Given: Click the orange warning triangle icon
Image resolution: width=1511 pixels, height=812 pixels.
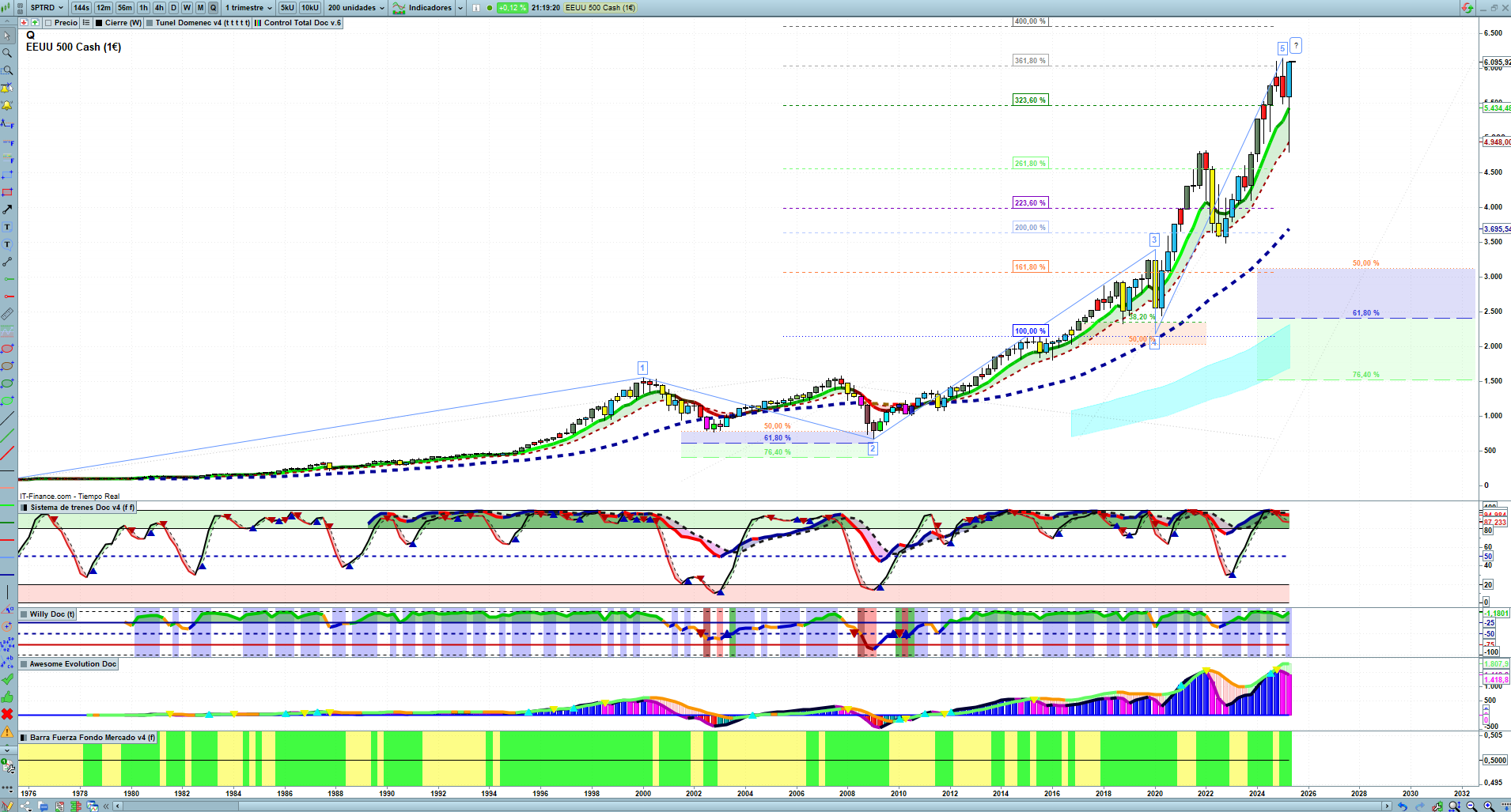Looking at the screenshot, I should click(x=7, y=731).
